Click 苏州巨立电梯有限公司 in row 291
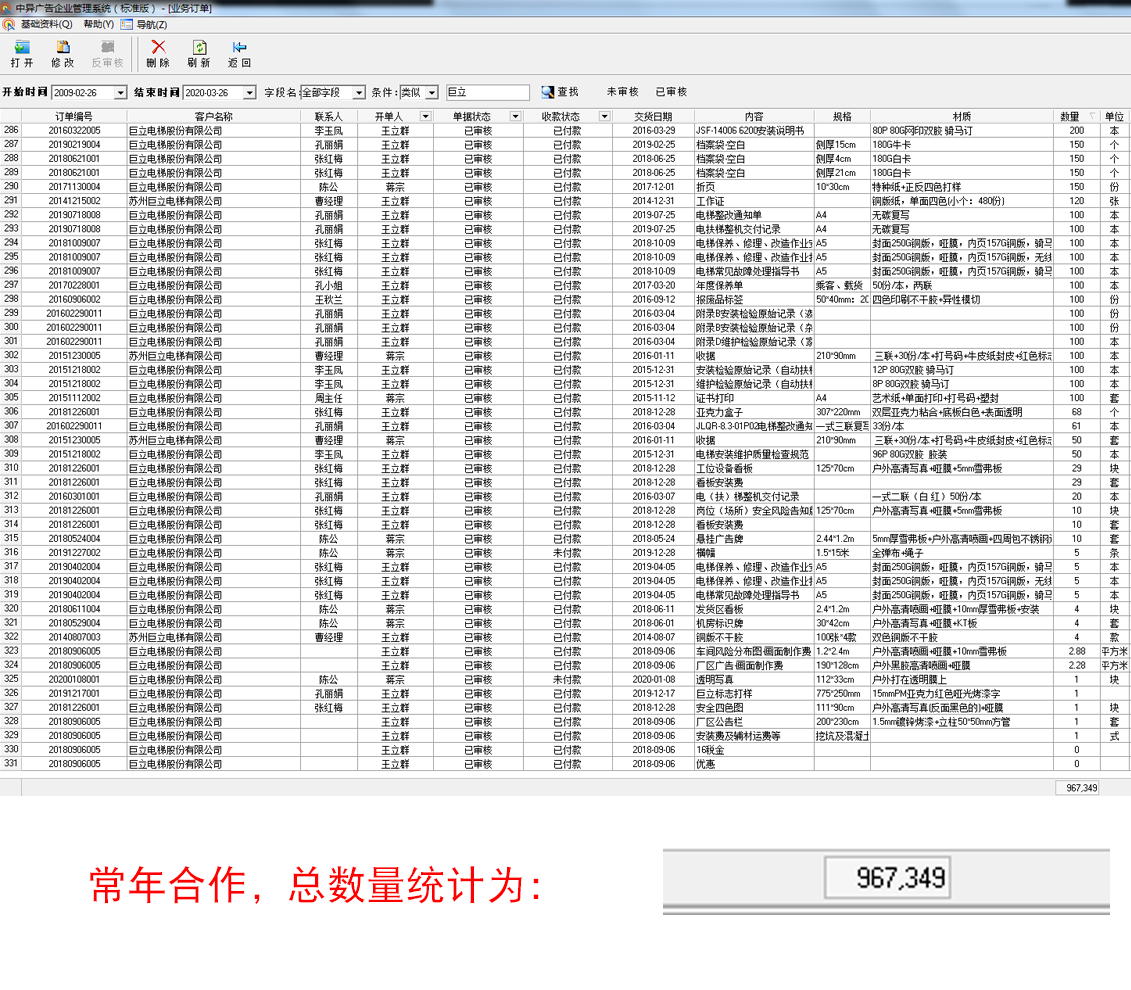This screenshot has width=1131, height=990. pos(175,201)
